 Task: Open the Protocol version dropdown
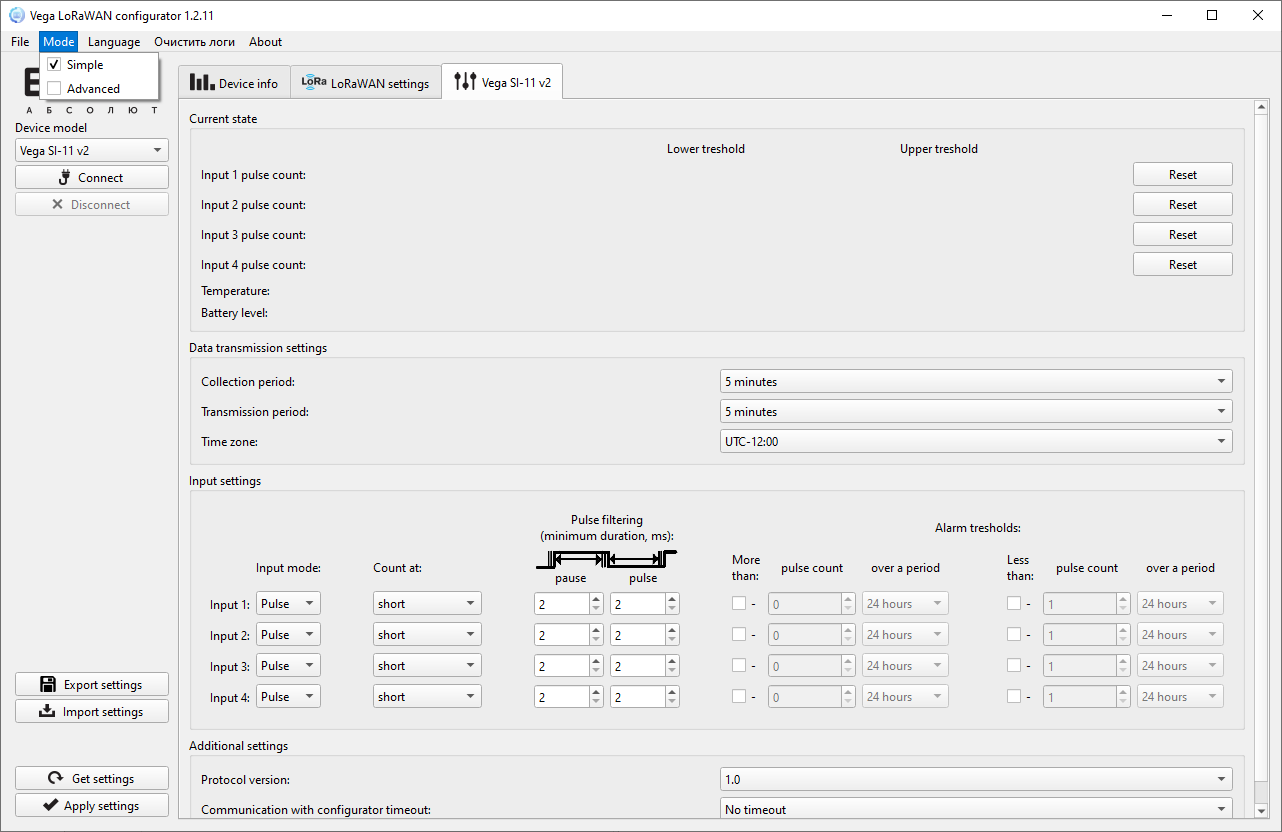pos(976,780)
